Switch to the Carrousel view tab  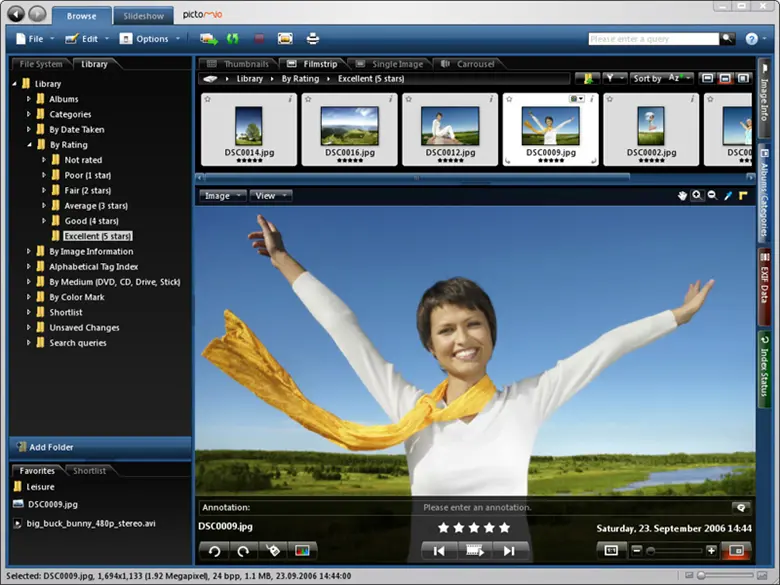point(468,64)
